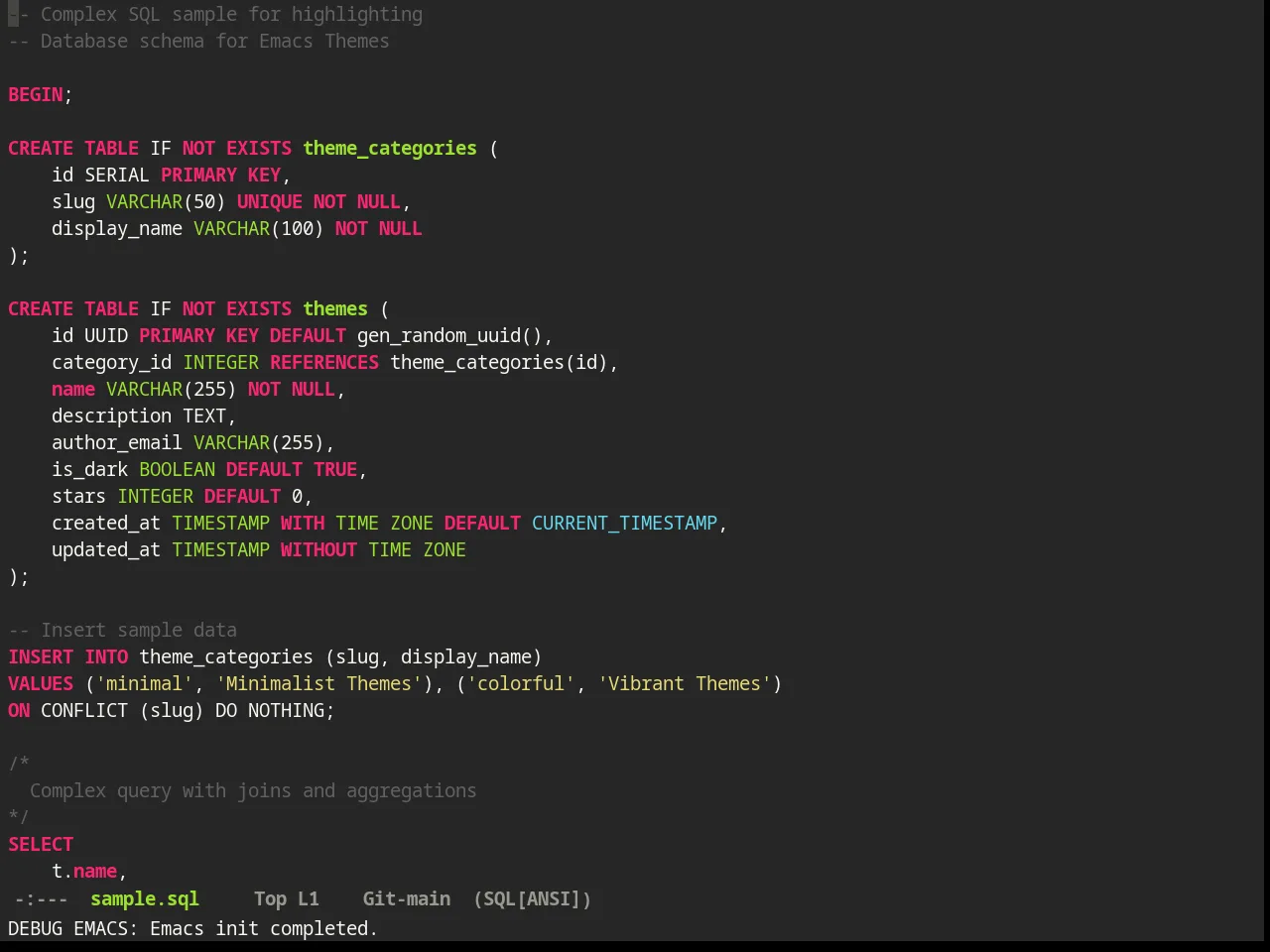The height and width of the screenshot is (952, 1270).
Task: Click the created_at column name
Action: coord(106,524)
